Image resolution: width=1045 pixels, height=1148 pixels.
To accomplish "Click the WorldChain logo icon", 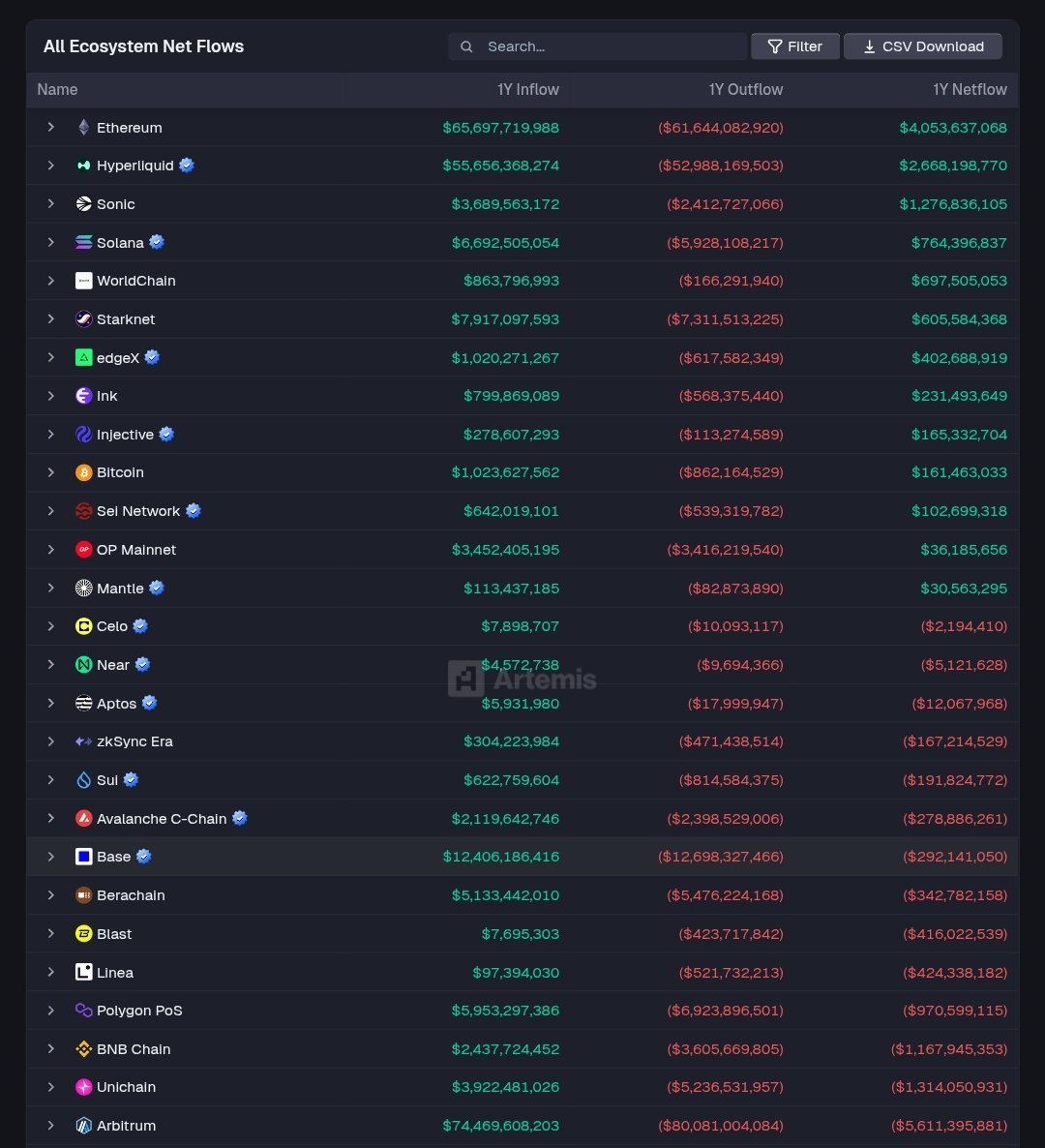I will [83, 281].
